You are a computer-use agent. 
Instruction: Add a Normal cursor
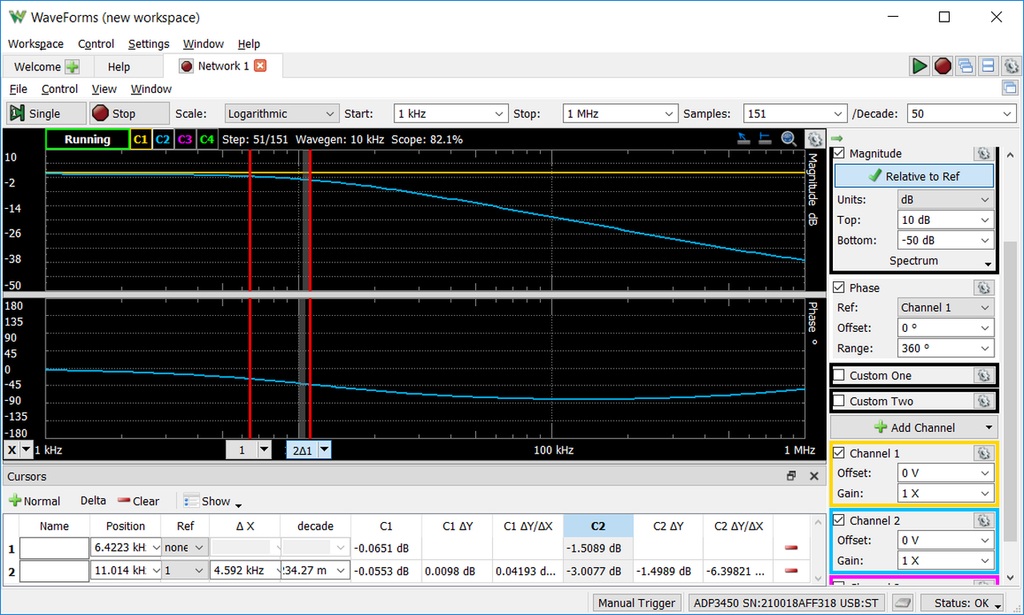click(35, 501)
